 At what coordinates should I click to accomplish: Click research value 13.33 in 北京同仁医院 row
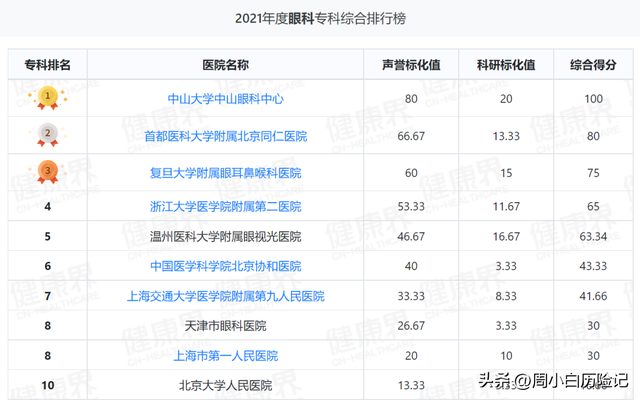506,136
